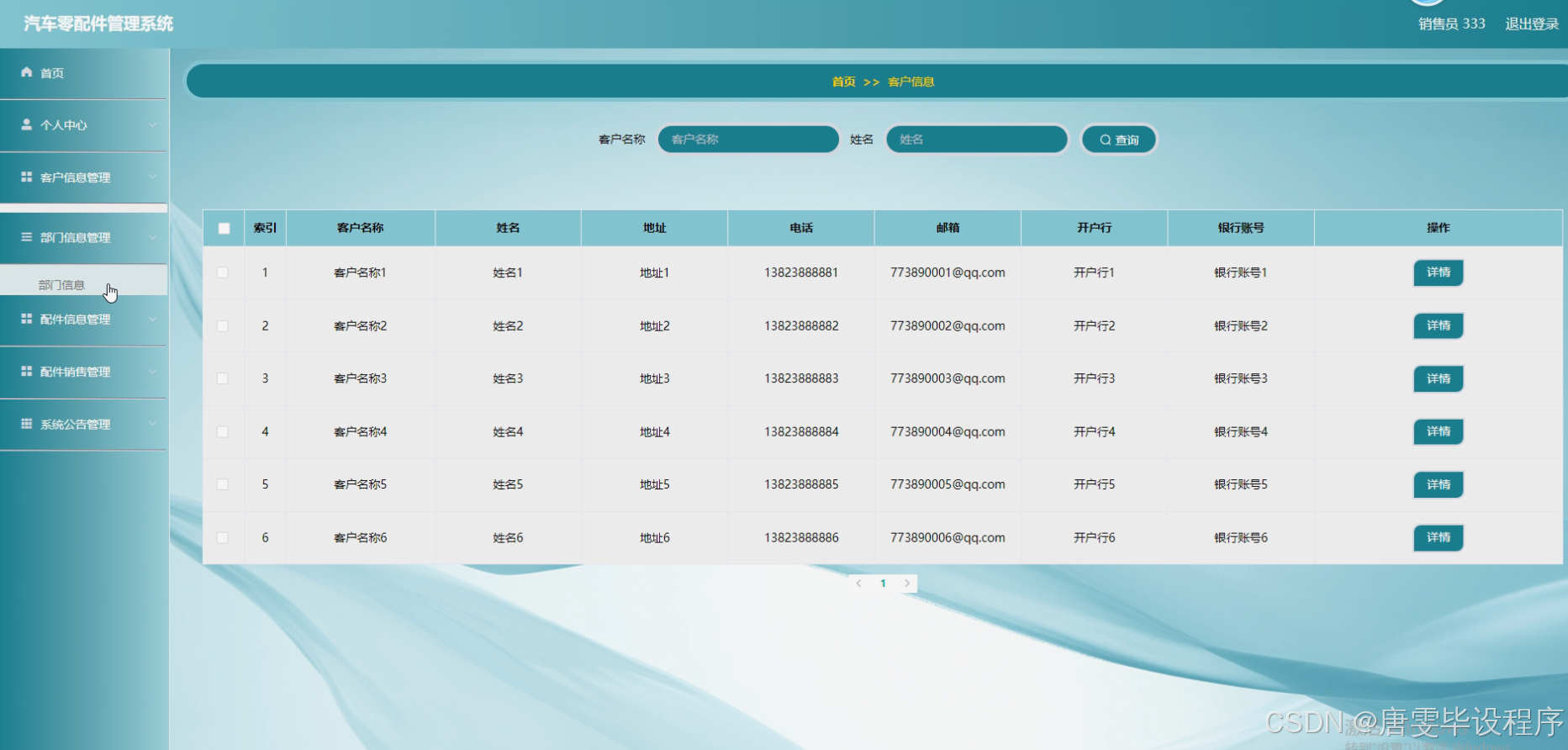Open the 配件销售管理 sidebar menu
Screen dimensions: 1568x750
(84, 372)
